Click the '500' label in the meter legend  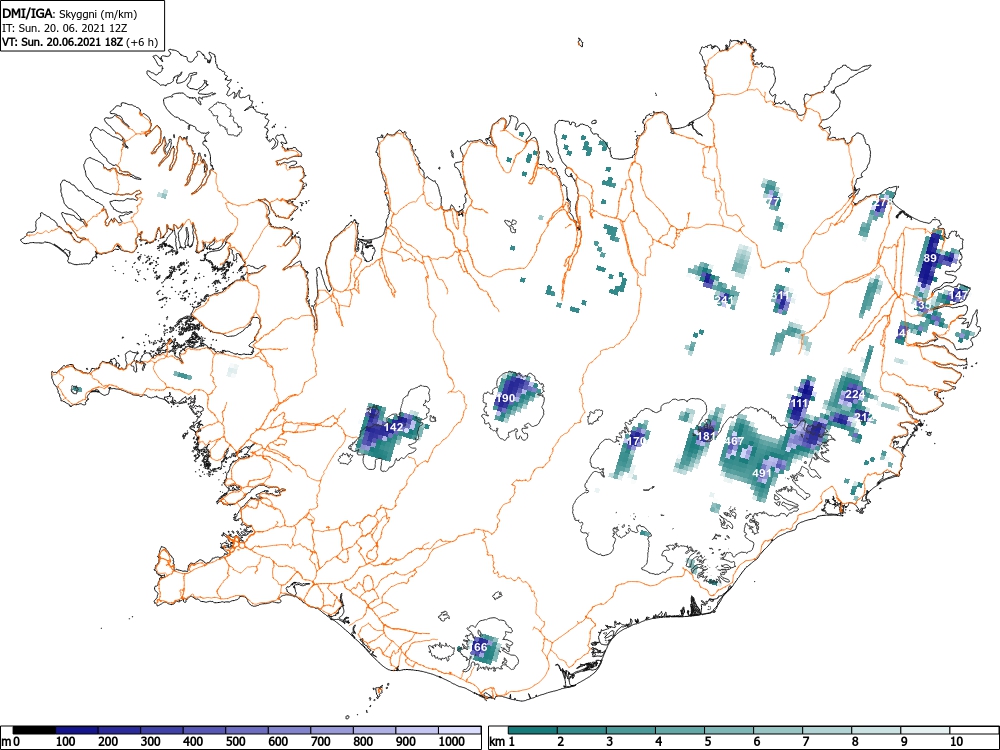(236, 742)
